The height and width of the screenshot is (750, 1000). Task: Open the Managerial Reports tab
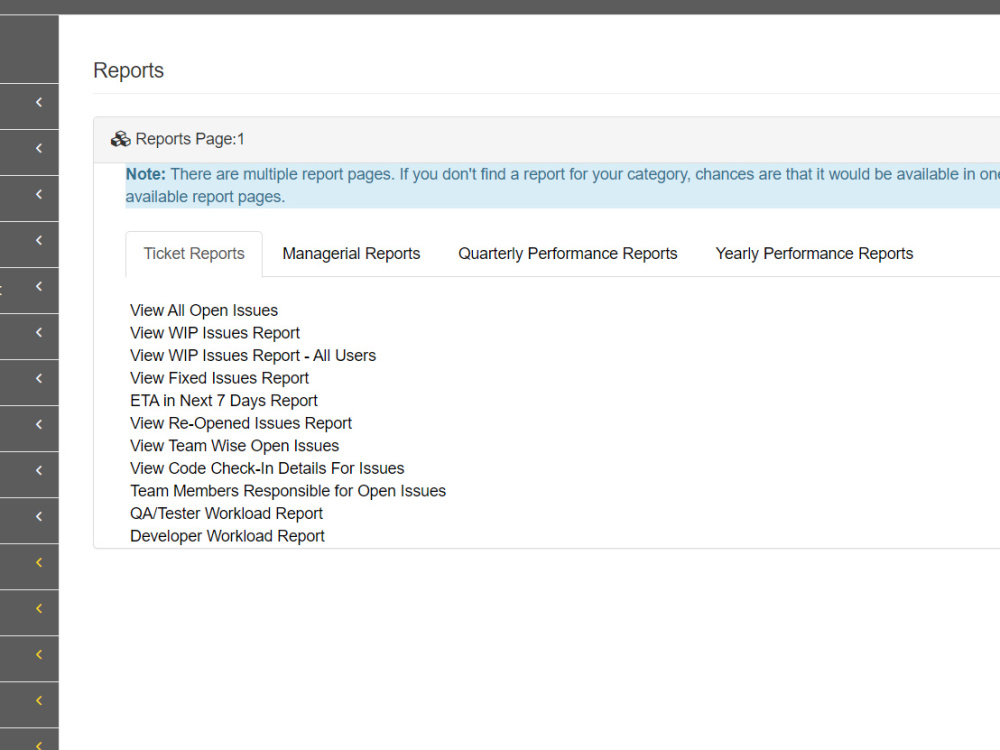[x=351, y=254]
